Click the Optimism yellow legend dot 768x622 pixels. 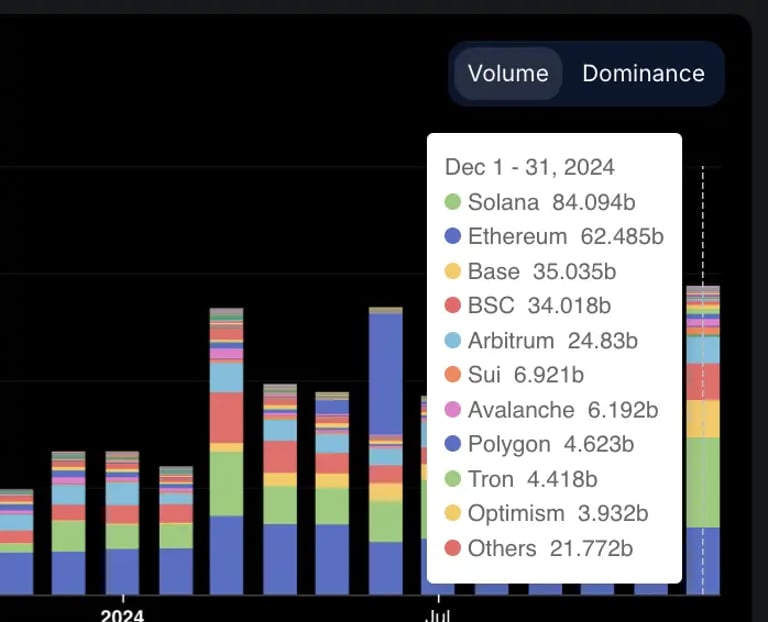pos(453,513)
